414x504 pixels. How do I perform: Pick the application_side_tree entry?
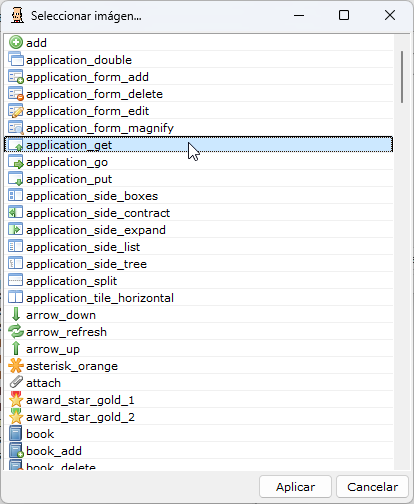click(x=199, y=264)
